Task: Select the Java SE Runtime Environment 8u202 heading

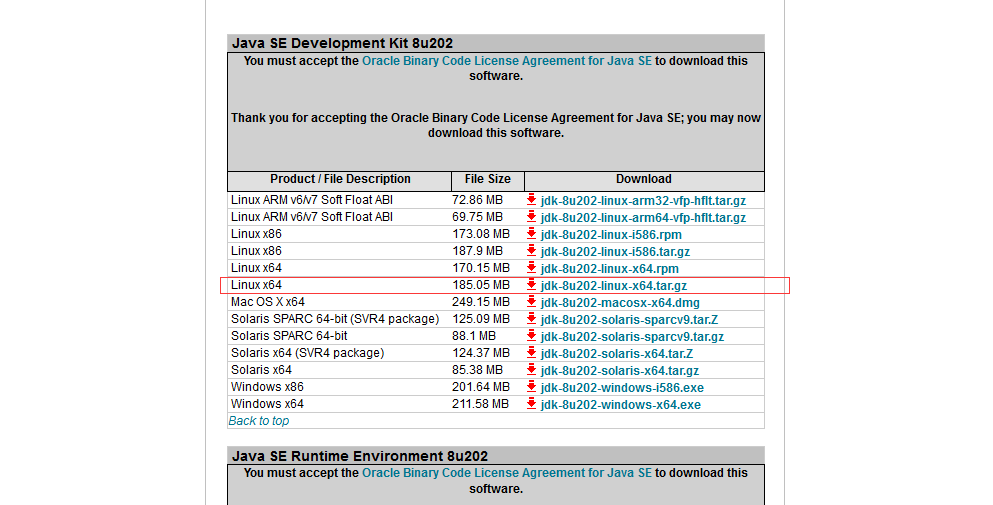Action: click(360, 456)
